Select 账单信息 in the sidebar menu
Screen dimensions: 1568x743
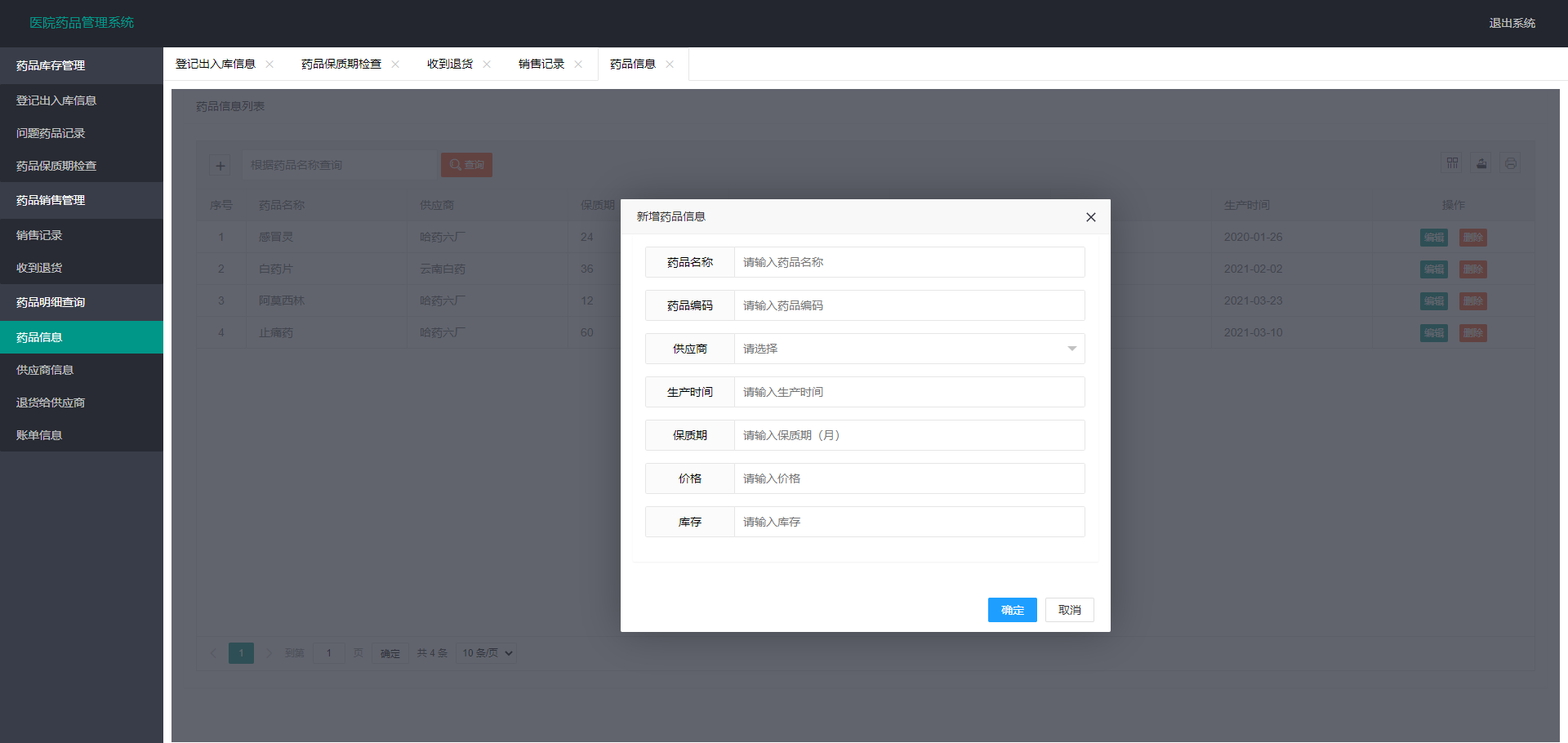click(38, 434)
